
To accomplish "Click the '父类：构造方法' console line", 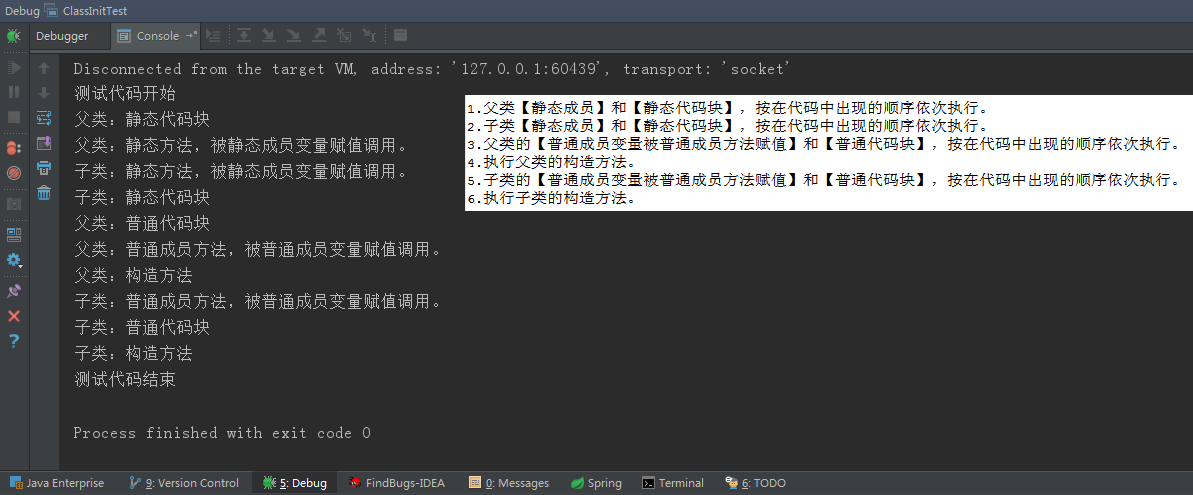I will [x=133, y=275].
